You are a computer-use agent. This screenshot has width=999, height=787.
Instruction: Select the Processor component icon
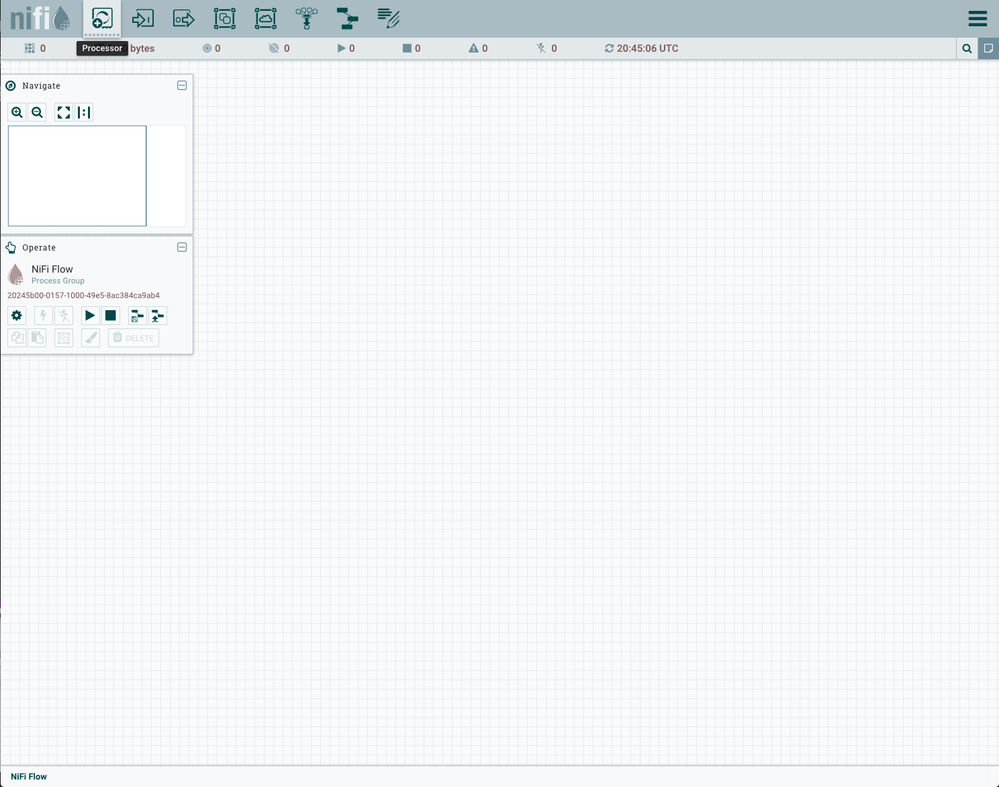(x=102, y=18)
